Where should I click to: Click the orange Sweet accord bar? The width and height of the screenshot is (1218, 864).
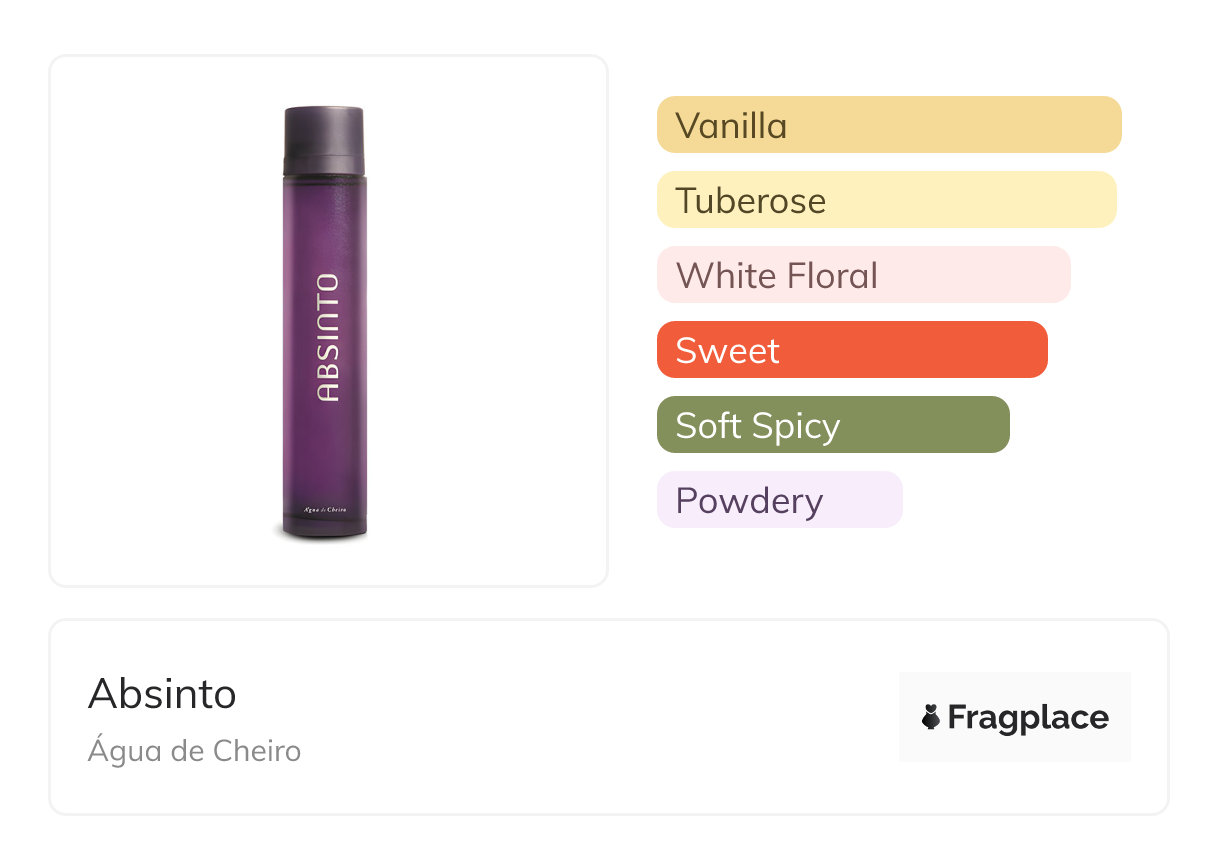(x=852, y=350)
